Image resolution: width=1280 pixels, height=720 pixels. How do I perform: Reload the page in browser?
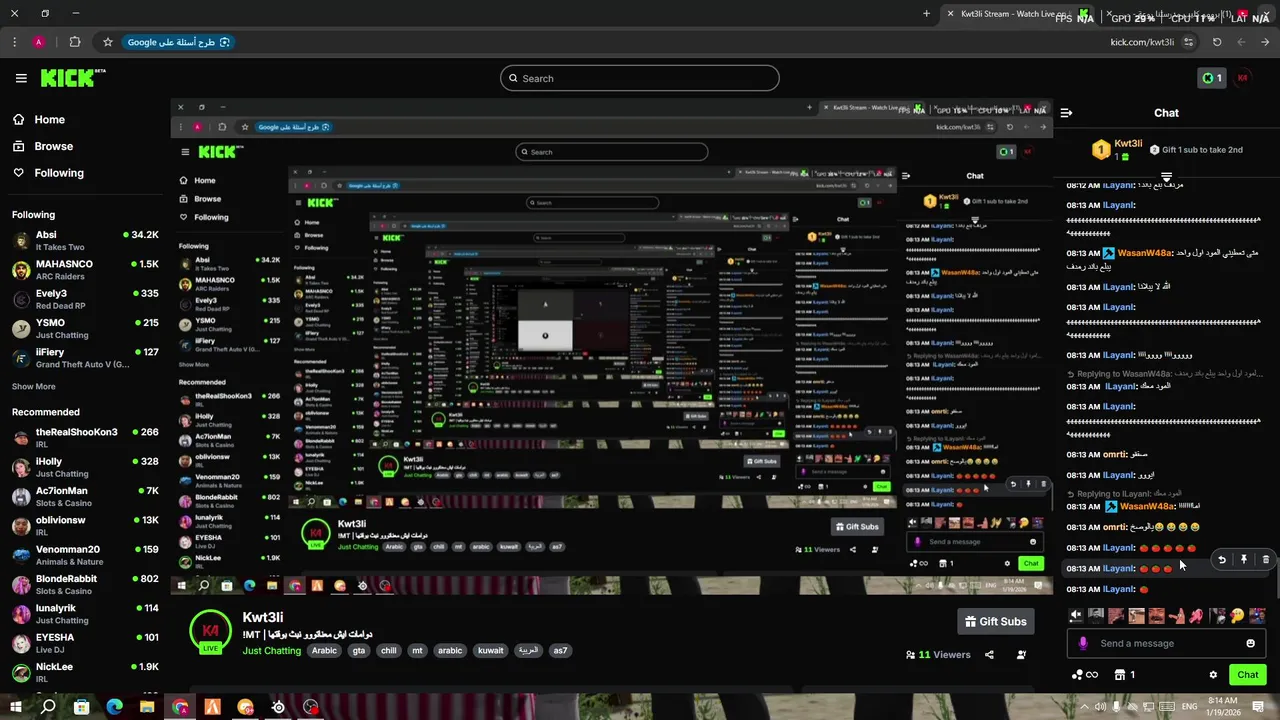point(1217,42)
